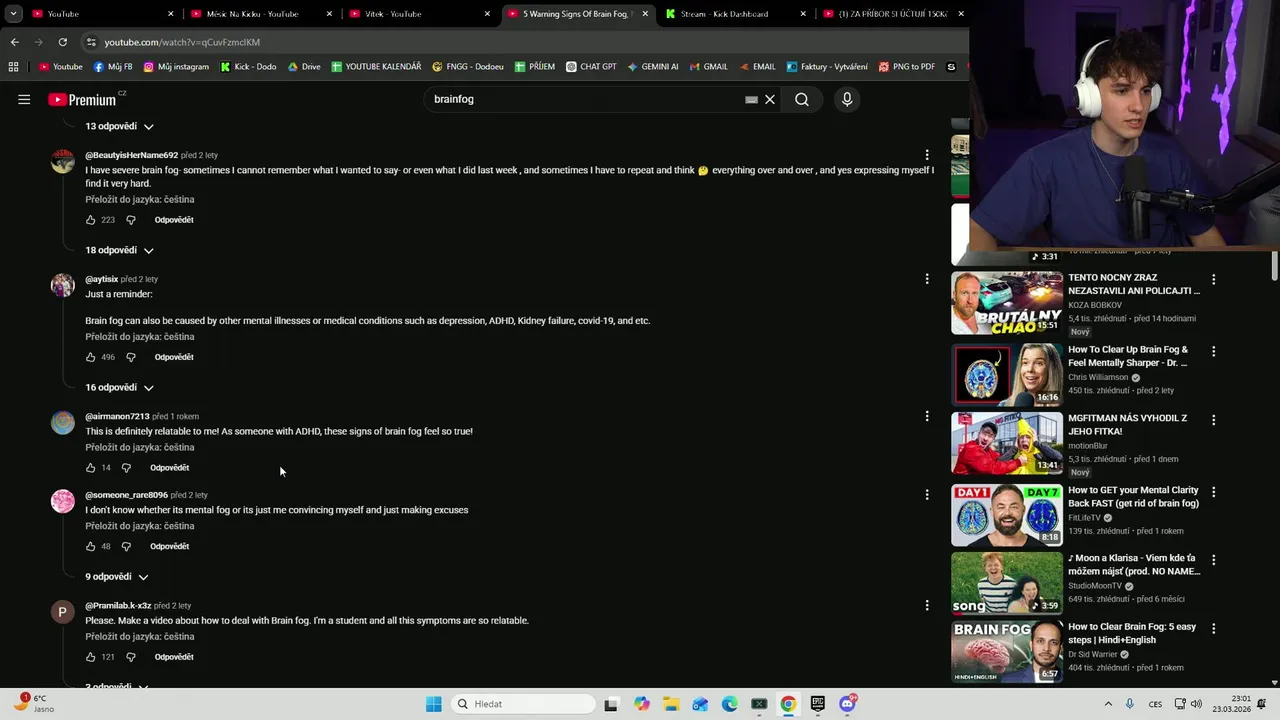Click the Hledat taskbar search box
This screenshot has width=1280, height=720.
pos(522,704)
